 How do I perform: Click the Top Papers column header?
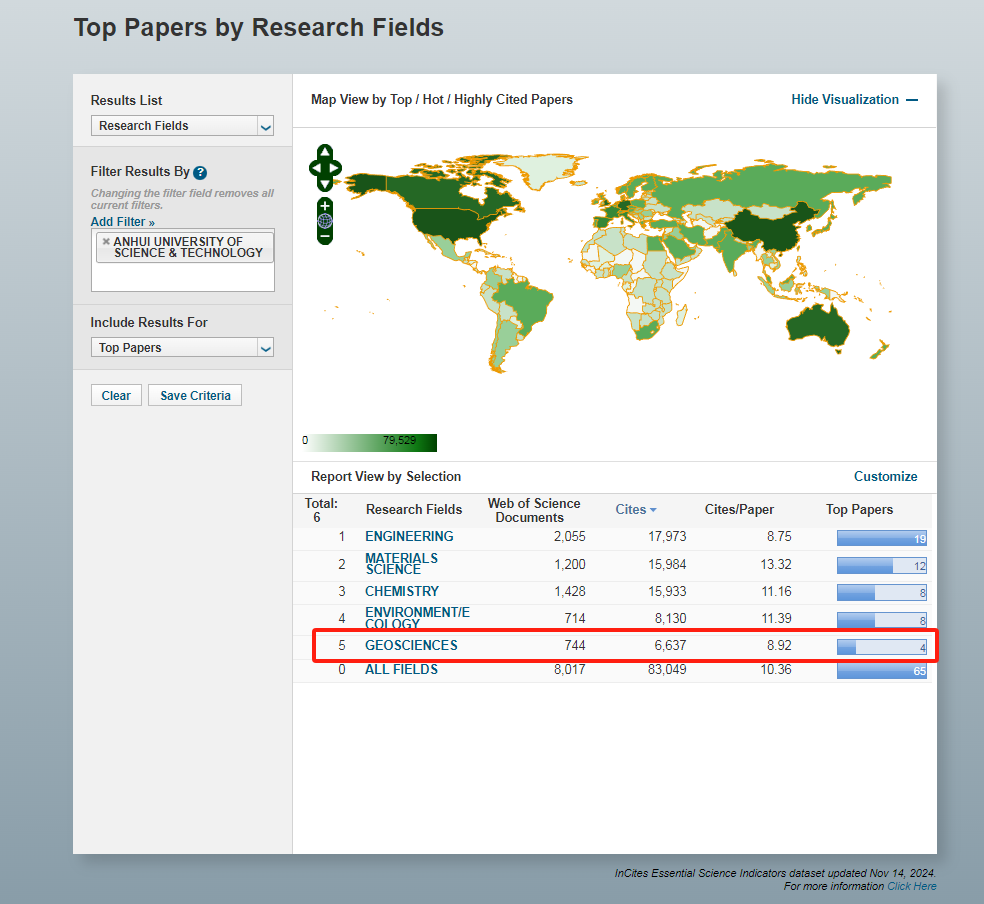coord(859,510)
